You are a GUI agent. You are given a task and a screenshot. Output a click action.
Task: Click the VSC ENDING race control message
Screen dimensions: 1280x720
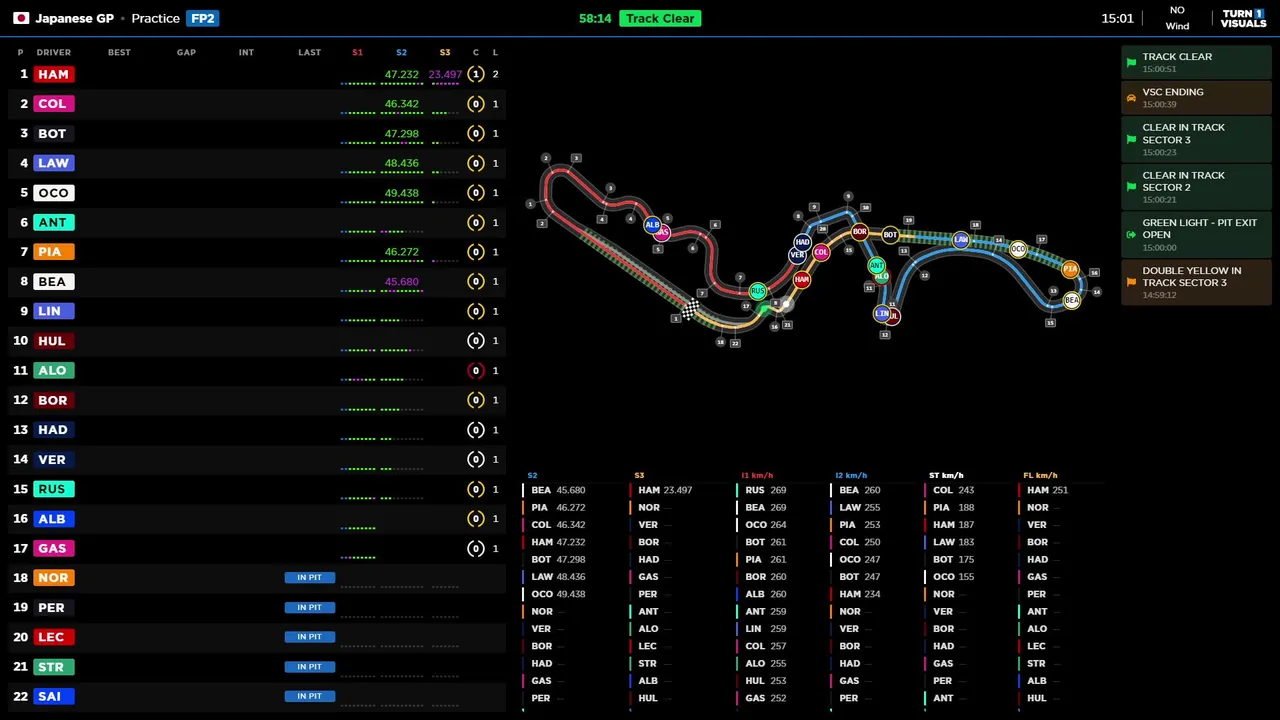(1196, 97)
